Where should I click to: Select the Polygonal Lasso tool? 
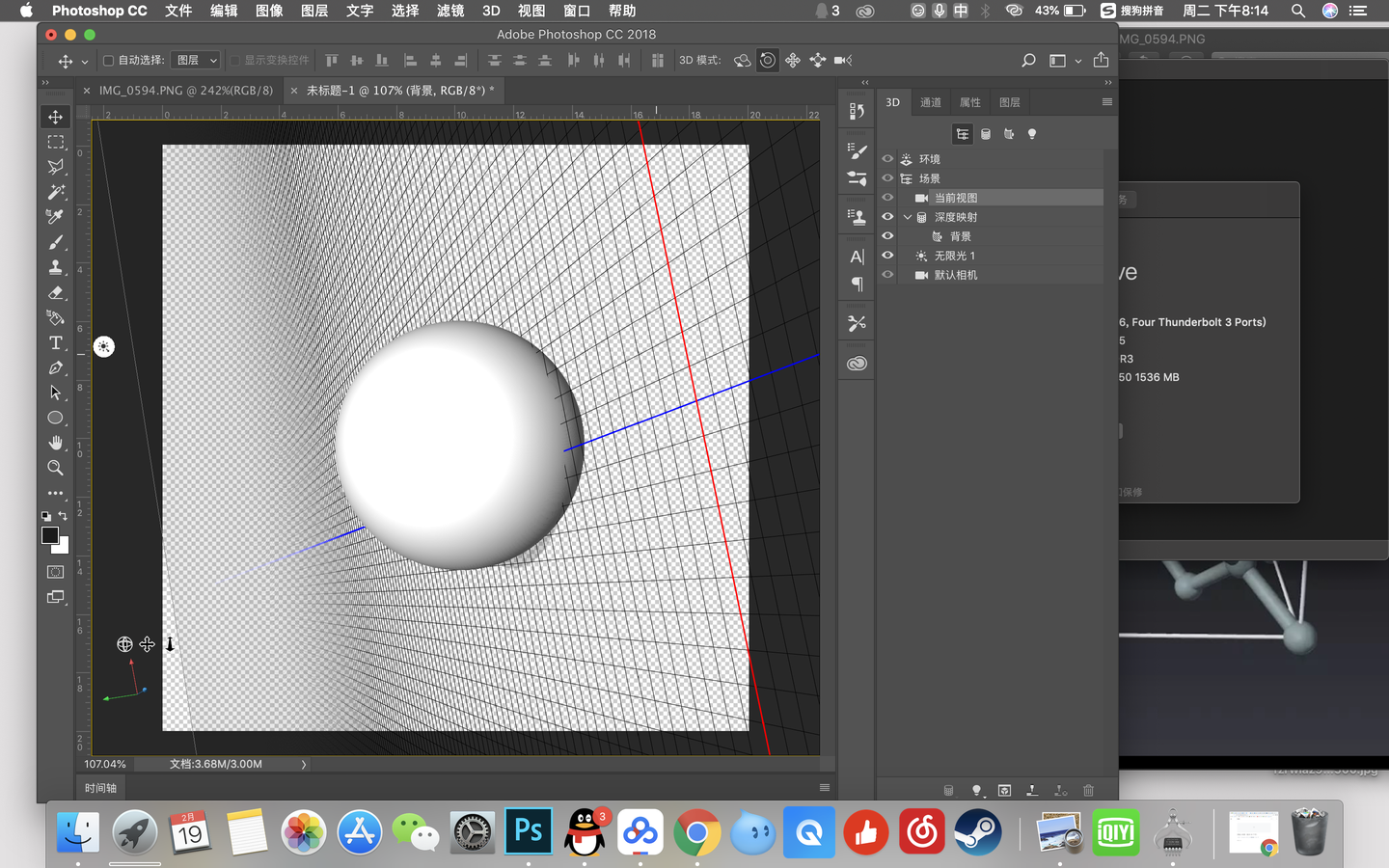(56, 167)
